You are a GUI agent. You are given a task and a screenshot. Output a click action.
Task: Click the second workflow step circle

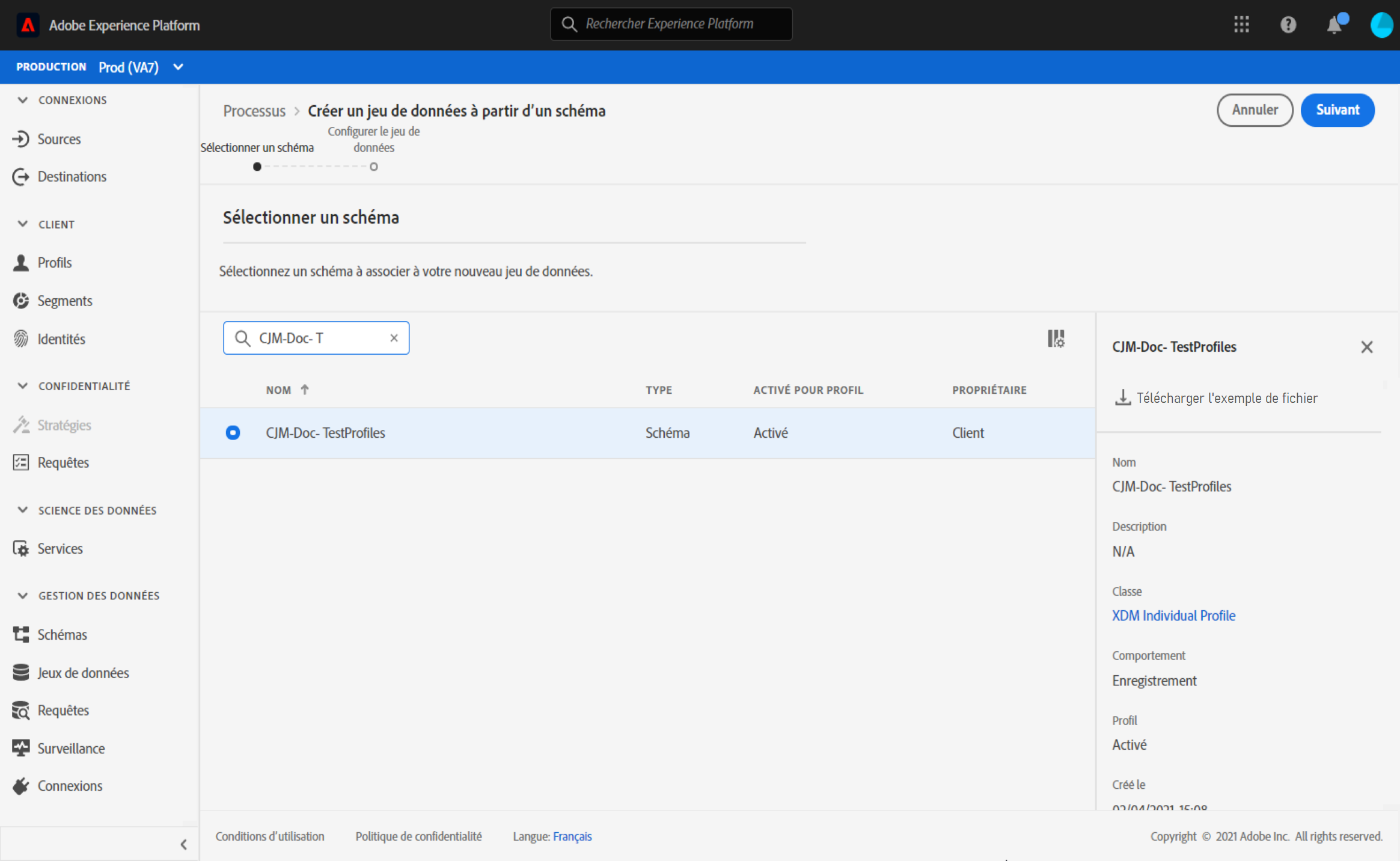(373, 167)
